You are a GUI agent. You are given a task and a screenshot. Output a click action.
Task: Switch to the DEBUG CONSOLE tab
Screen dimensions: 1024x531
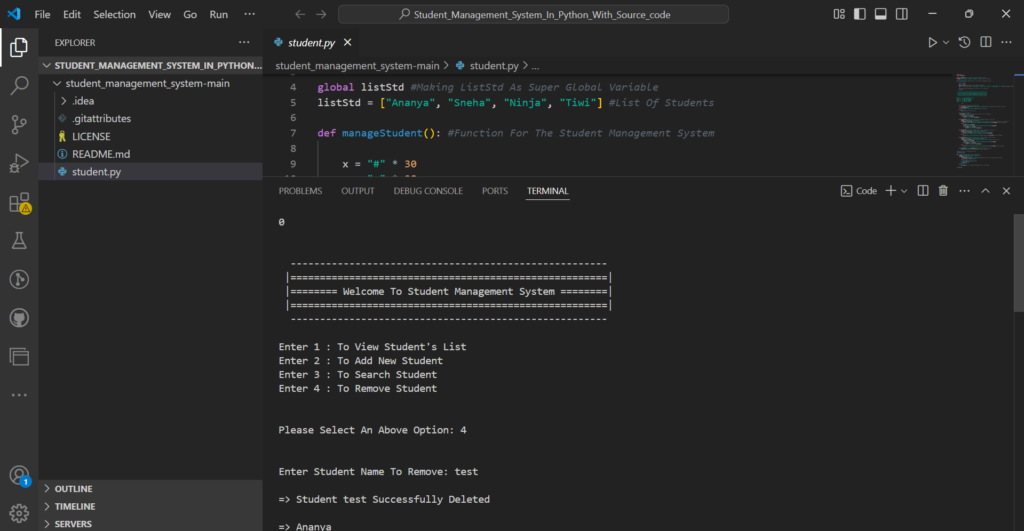pyautogui.click(x=428, y=191)
